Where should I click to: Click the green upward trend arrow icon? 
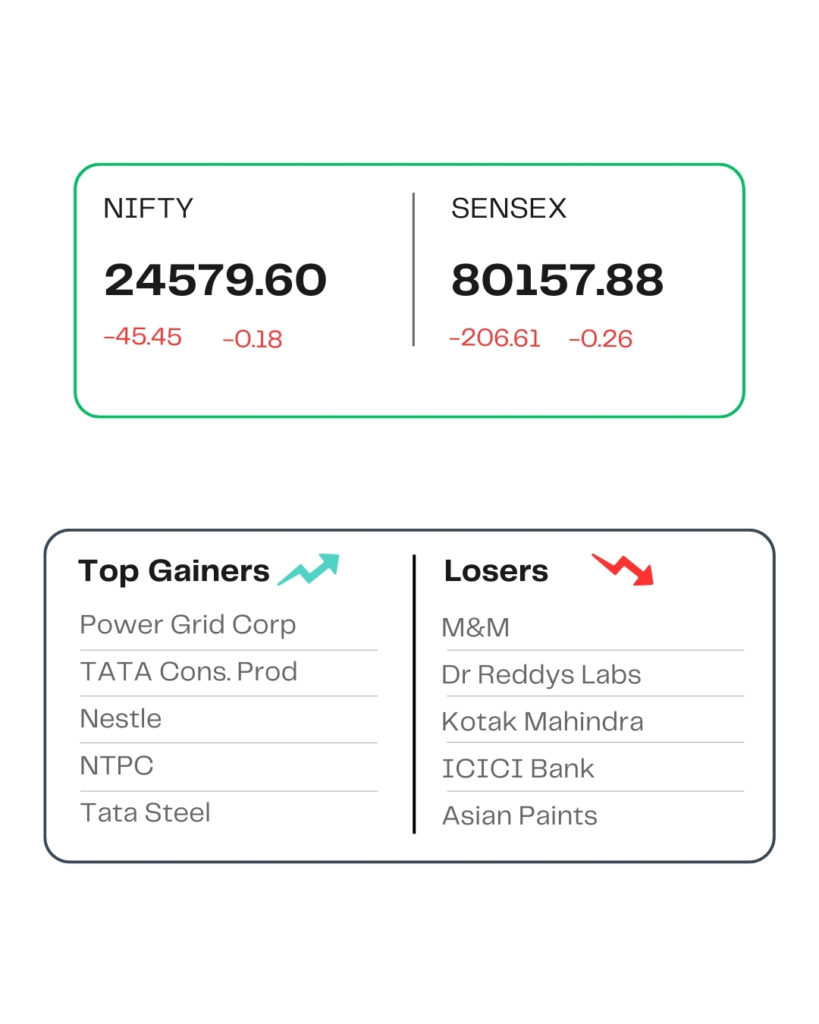pyautogui.click(x=309, y=569)
